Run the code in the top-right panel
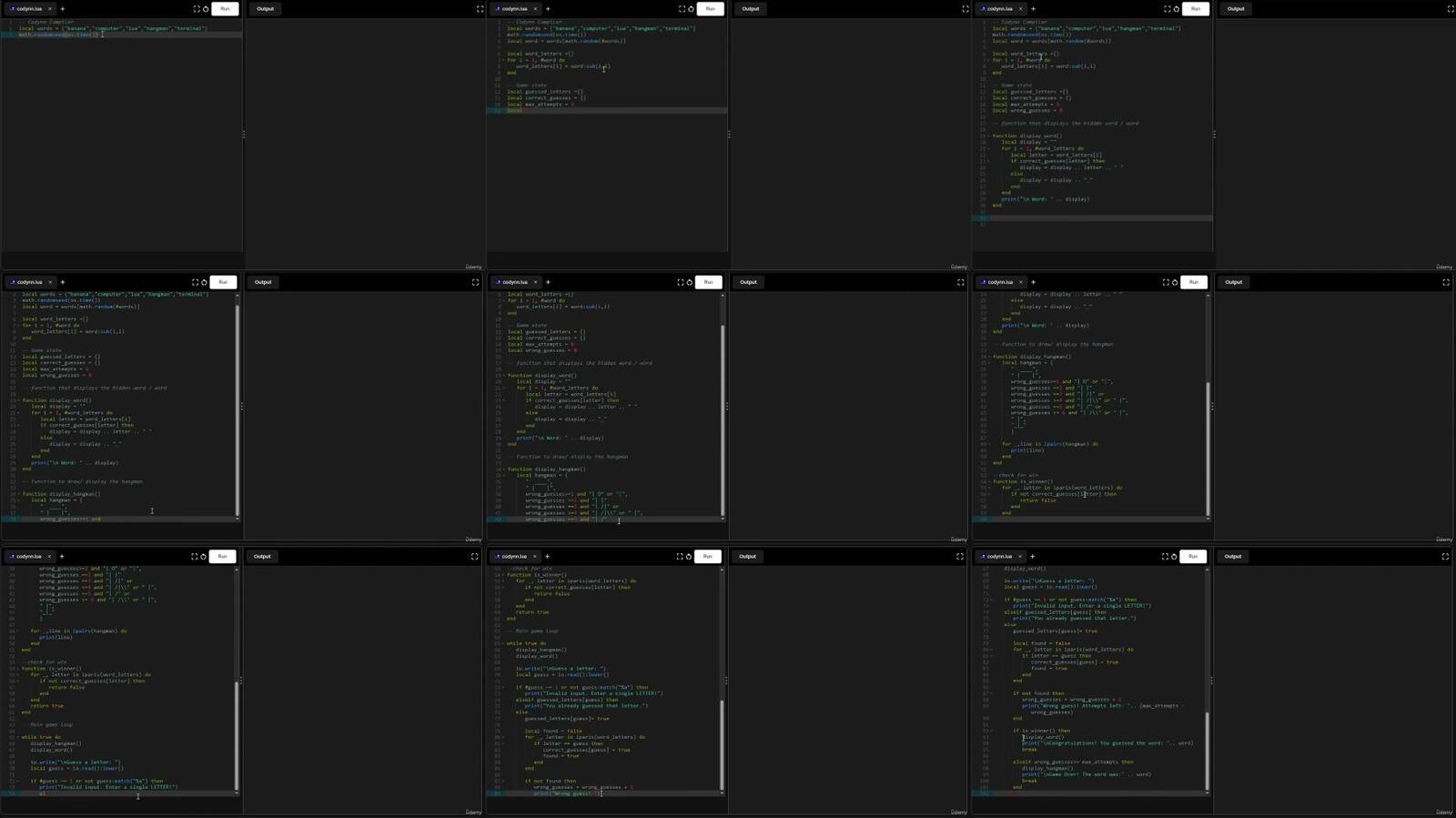This screenshot has height=818, width=1456. click(1196, 9)
